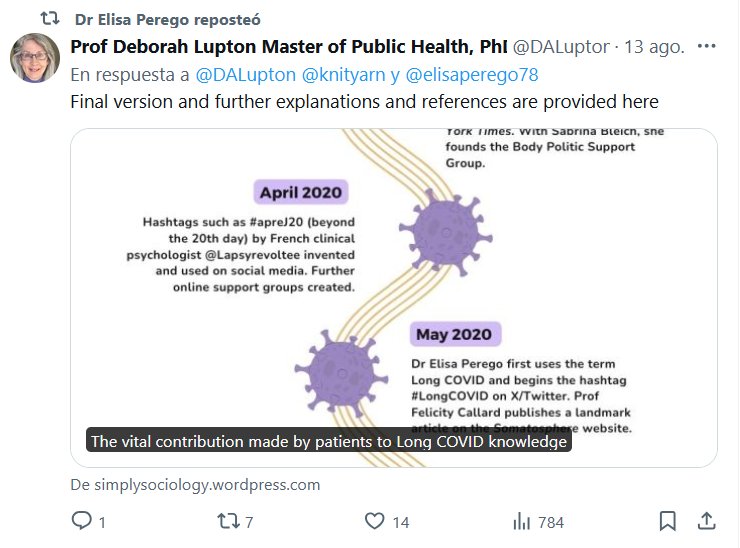Image resolution: width=740 pixels, height=548 pixels.
Task: Click the 13 ago. timestamp
Action: (656, 47)
